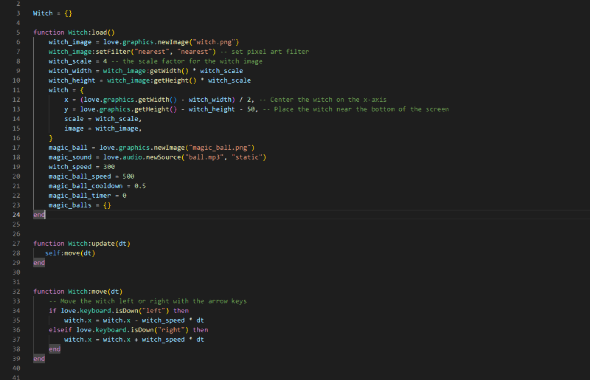Click the setFilter method call
This screenshot has height=380, width=590.
(113, 52)
